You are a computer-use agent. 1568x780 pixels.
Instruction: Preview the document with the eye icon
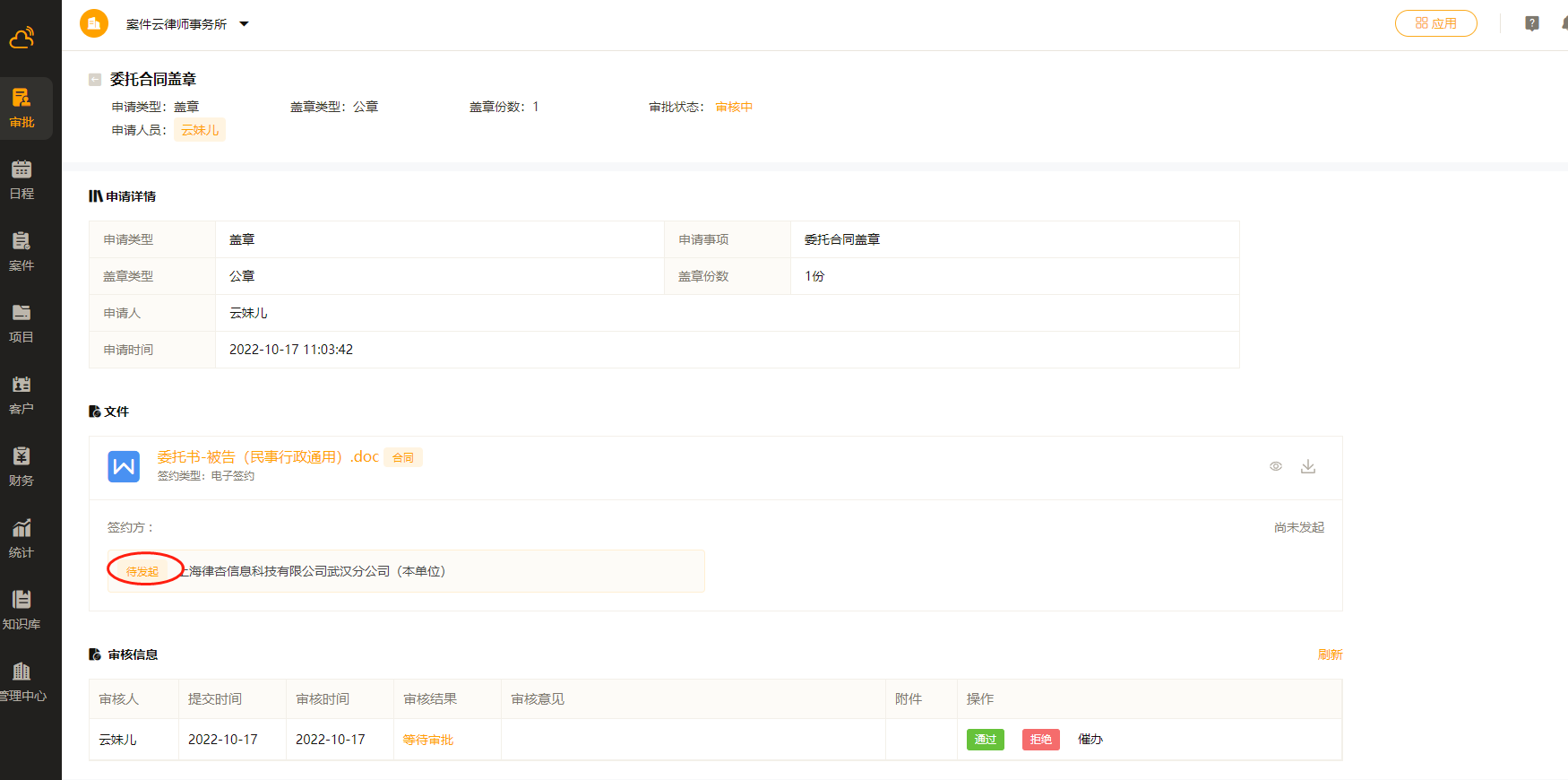1276,466
